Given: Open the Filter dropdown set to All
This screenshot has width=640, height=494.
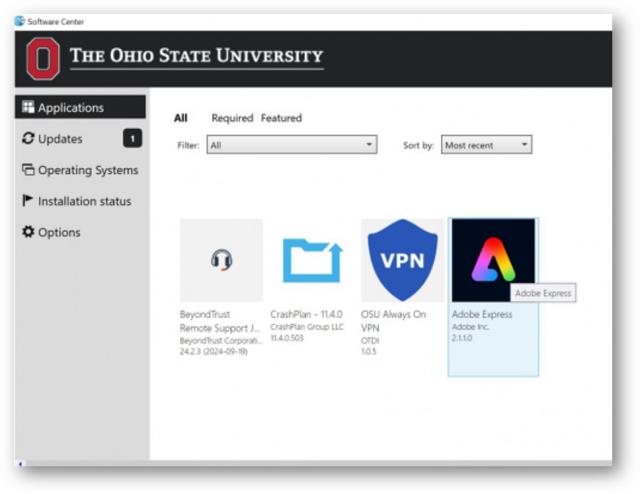Looking at the screenshot, I should click(x=292, y=145).
